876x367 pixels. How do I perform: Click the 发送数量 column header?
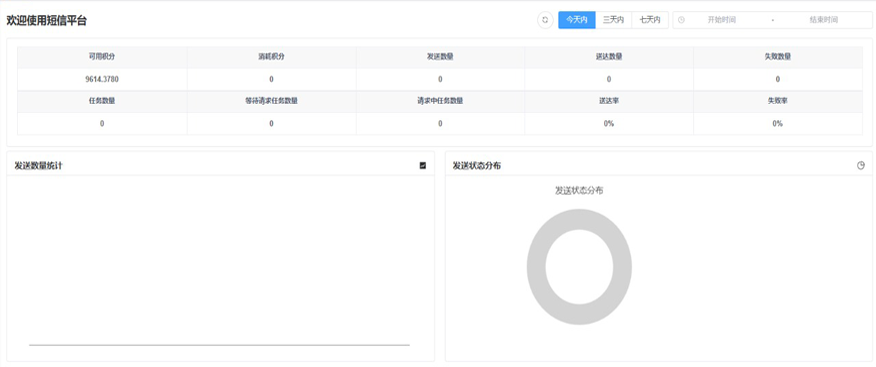(440, 56)
